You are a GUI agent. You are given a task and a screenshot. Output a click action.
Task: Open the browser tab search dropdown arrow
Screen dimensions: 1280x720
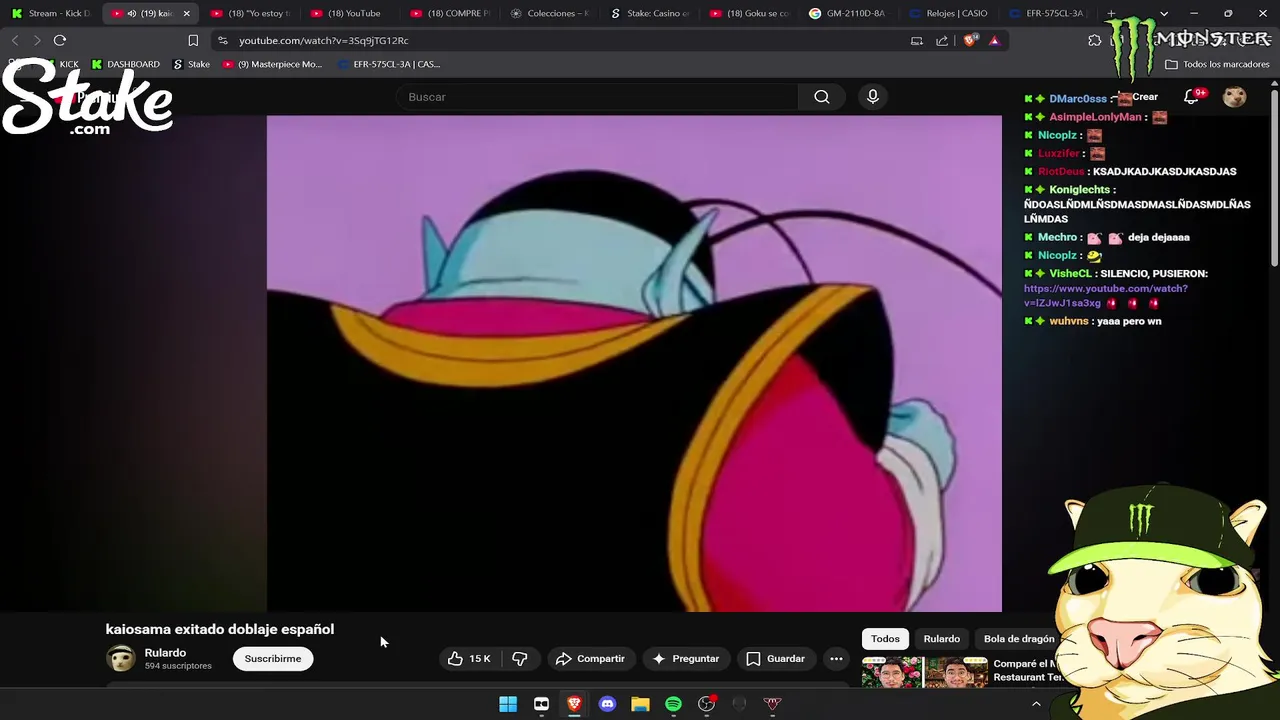pos(1164,13)
